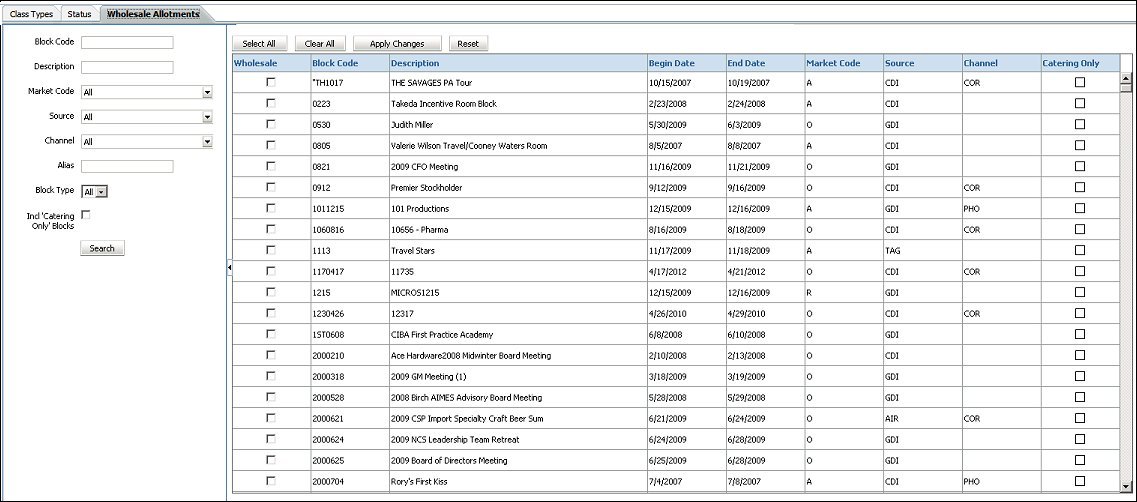Open the Block Type dropdown
This screenshot has height=502, width=1137.
tap(102, 191)
